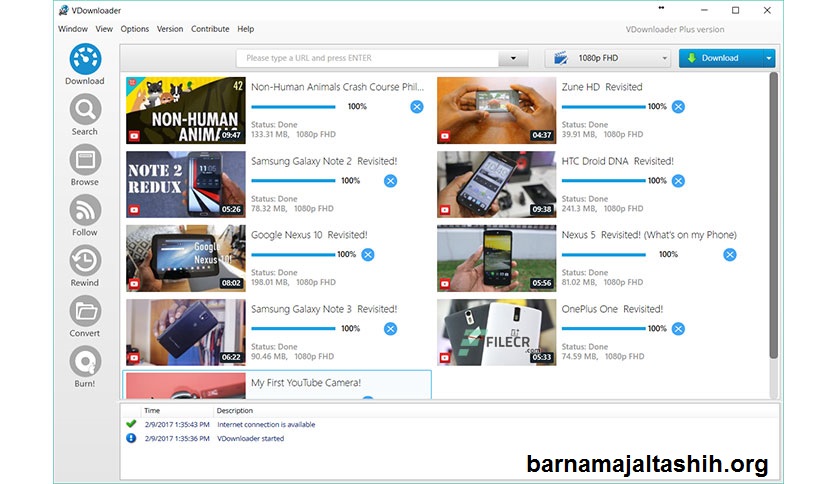Click the 'Zune HD Revisited' title

pyautogui.click(x=602, y=87)
